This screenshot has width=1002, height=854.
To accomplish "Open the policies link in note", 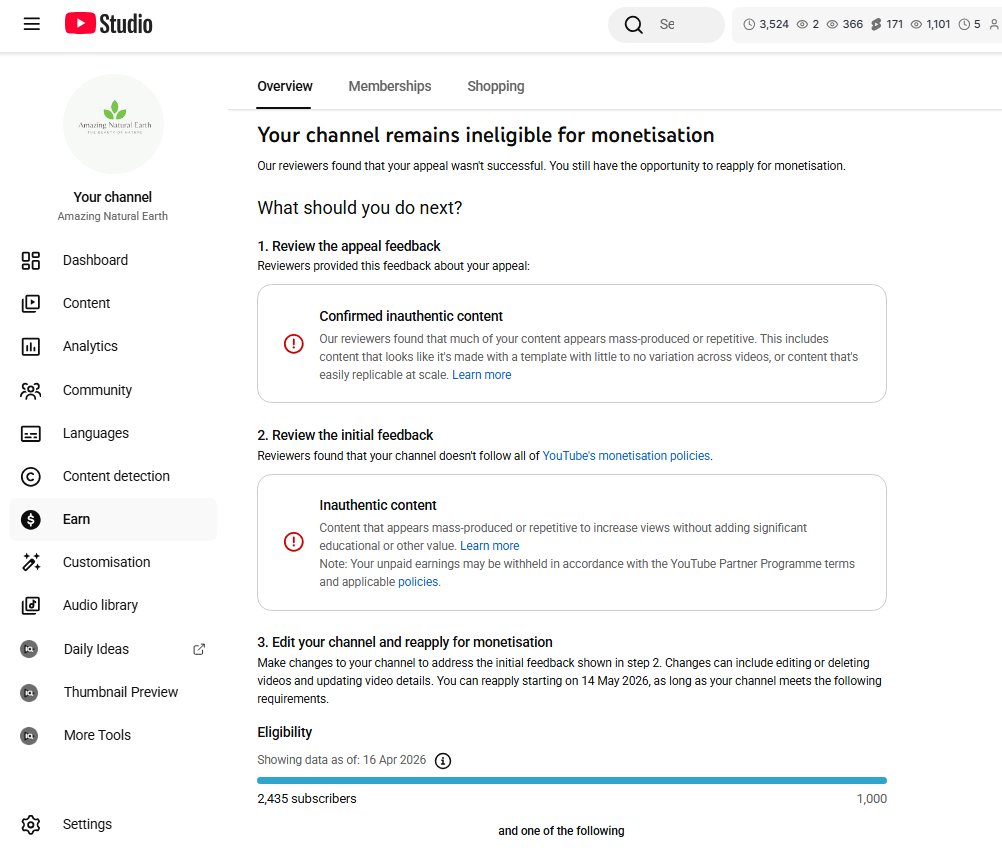I will [418, 582].
